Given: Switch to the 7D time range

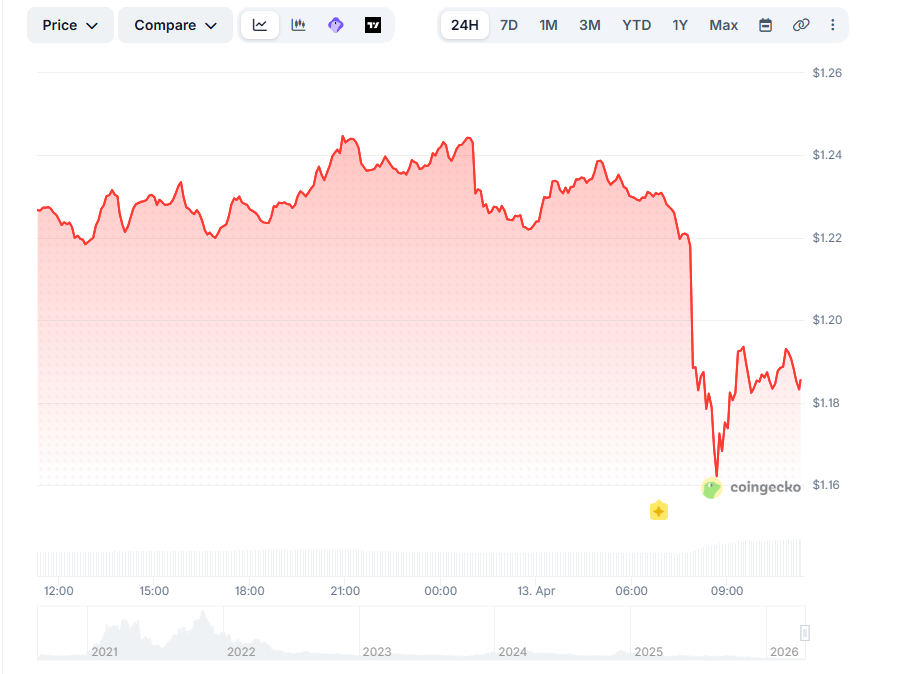Looking at the screenshot, I should (509, 25).
